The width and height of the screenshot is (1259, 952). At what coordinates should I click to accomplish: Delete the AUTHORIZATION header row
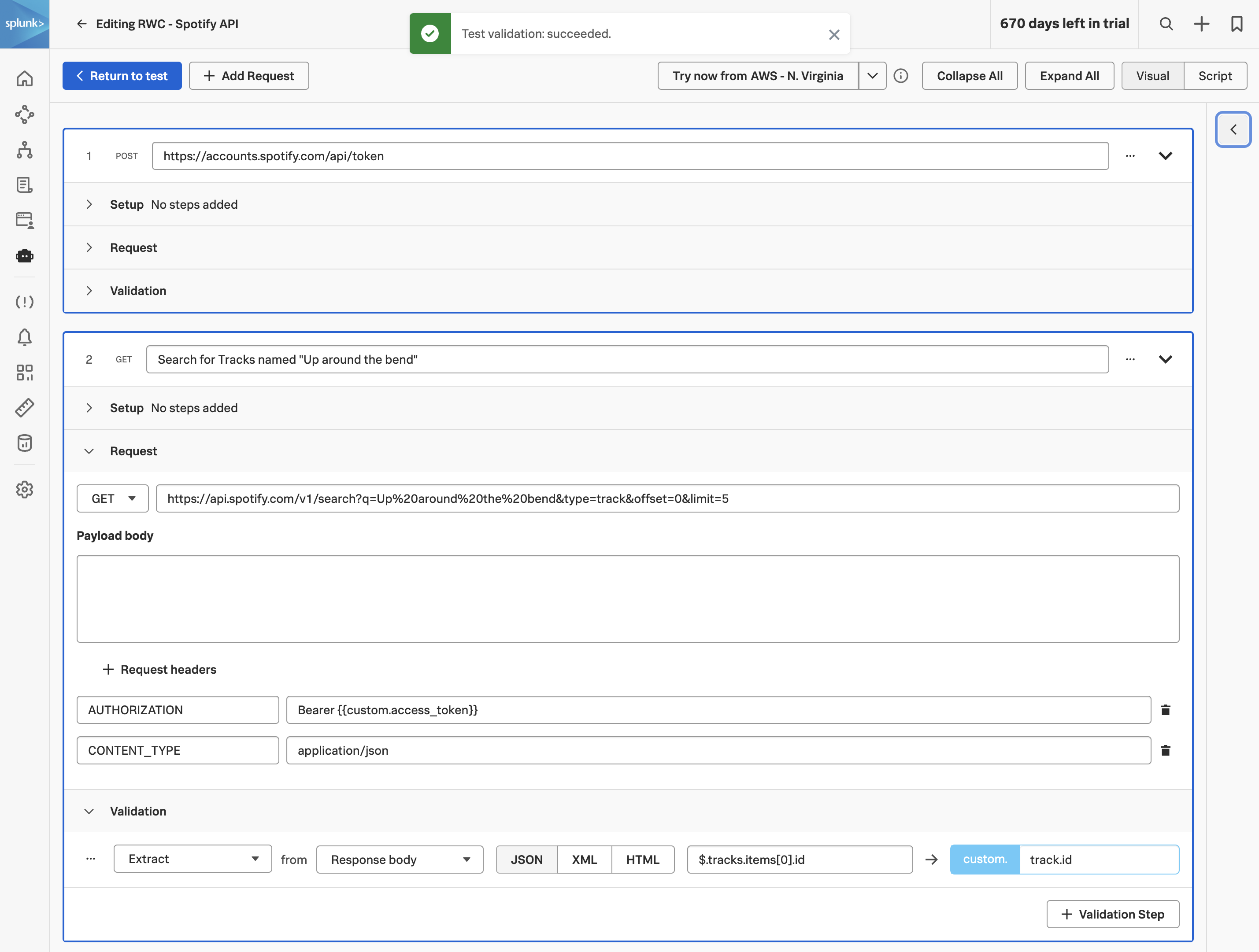point(1166,709)
